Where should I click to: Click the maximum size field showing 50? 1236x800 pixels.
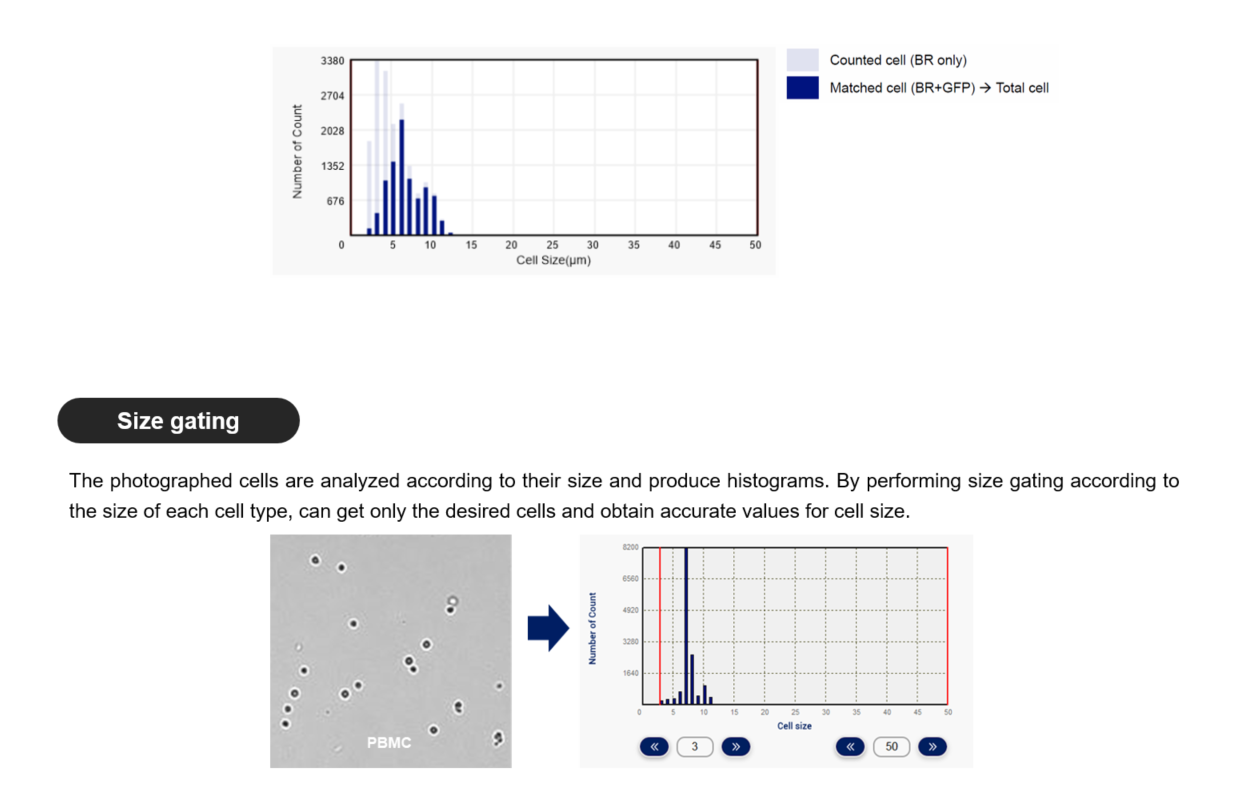tap(891, 746)
